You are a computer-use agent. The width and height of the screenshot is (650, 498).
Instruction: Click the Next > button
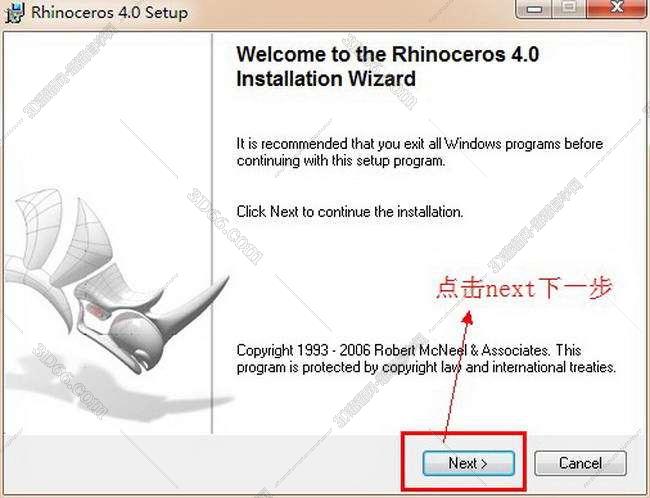[x=469, y=463]
